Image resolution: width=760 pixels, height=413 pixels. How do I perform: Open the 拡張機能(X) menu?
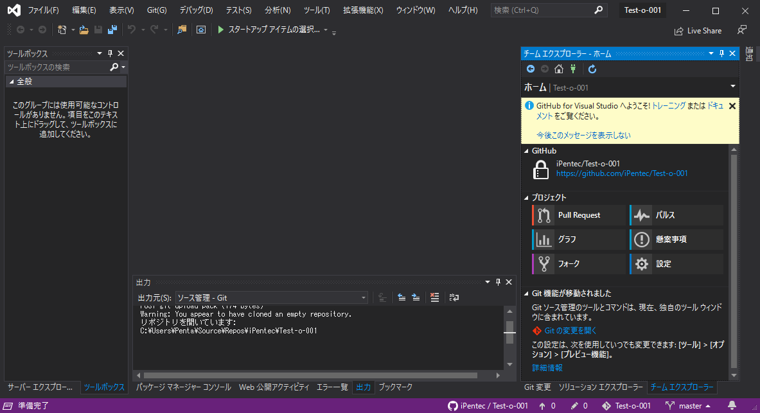[363, 10]
